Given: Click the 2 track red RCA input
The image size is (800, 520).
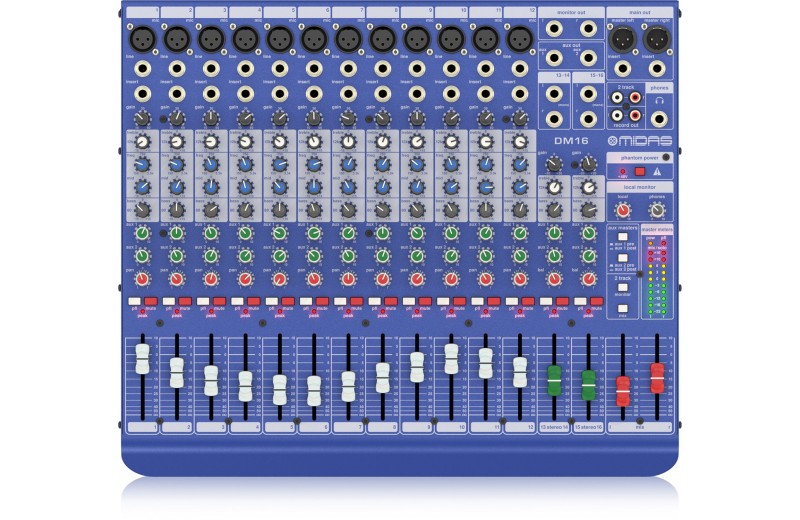Looking at the screenshot, I should [635, 97].
